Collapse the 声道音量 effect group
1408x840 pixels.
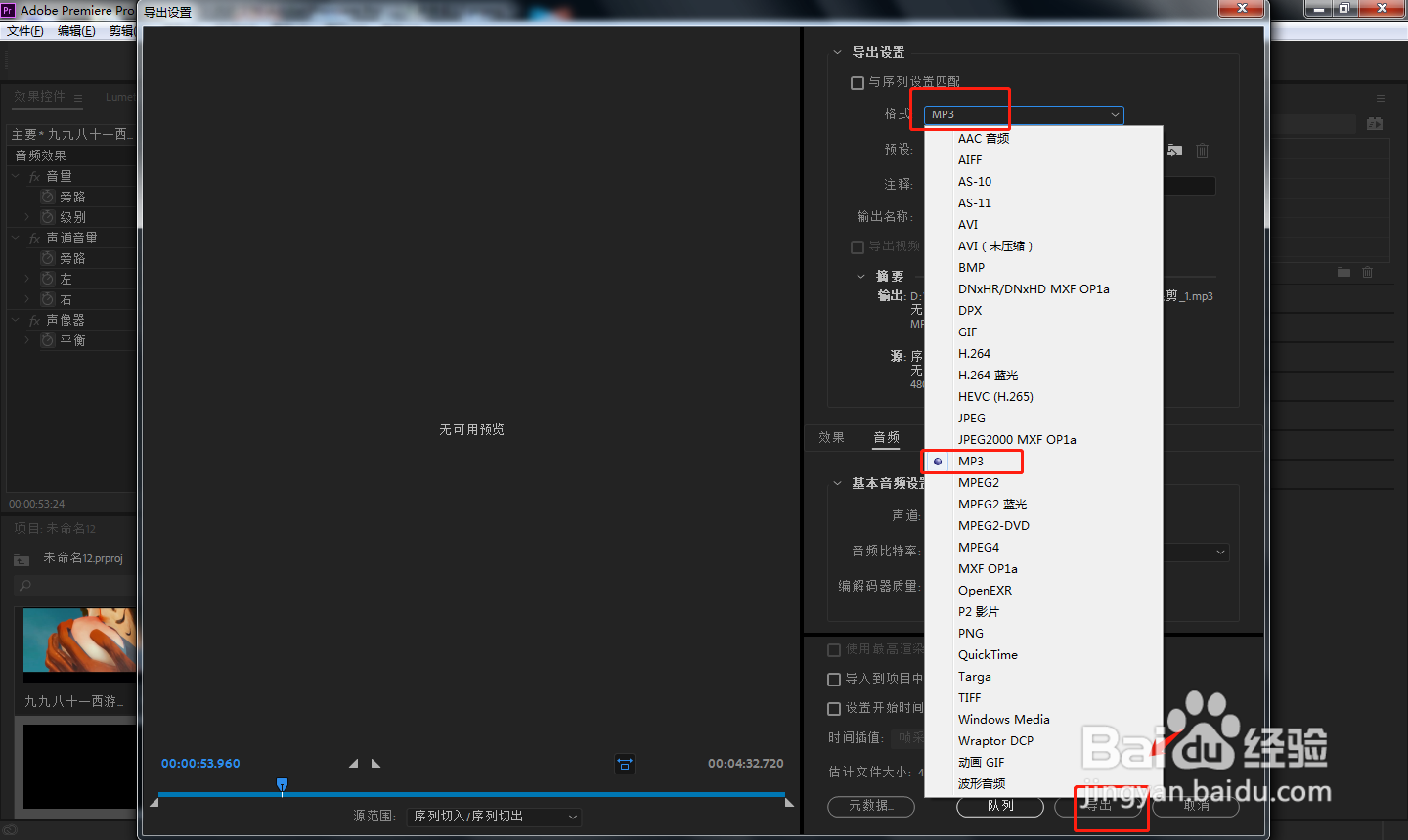pyautogui.click(x=16, y=239)
